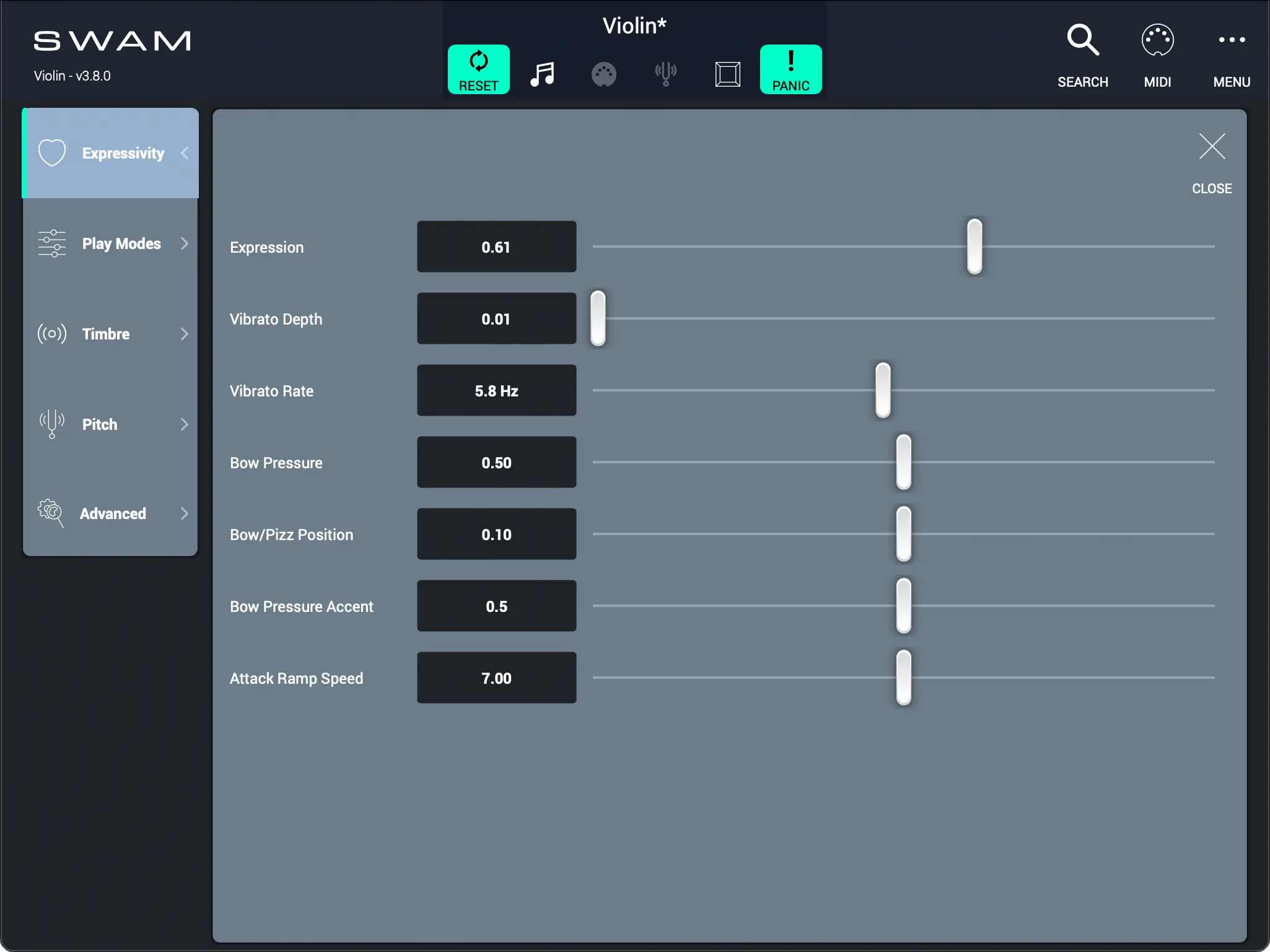
Task: Toggle the Expressivity heart icon
Action: [52, 152]
